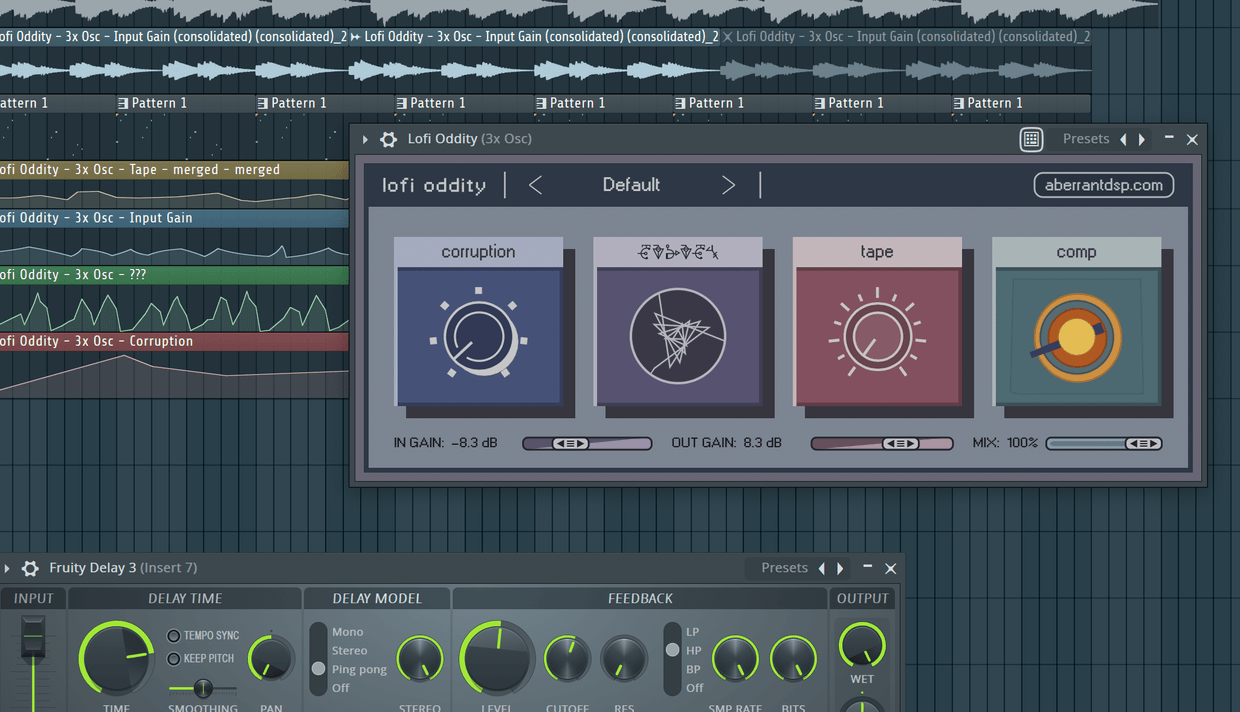This screenshot has width=1240, height=712.
Task: Turn the TIME knob in Fruity Delay 3
Action: pos(116,658)
